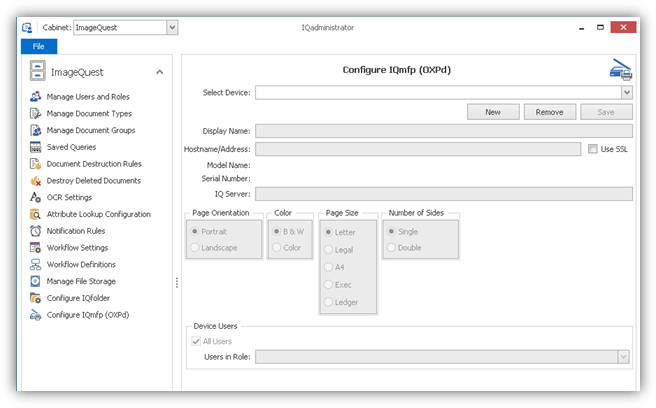Click the Document Destruction Rules icon
The height and width of the screenshot is (408, 656).
[x=36, y=164]
